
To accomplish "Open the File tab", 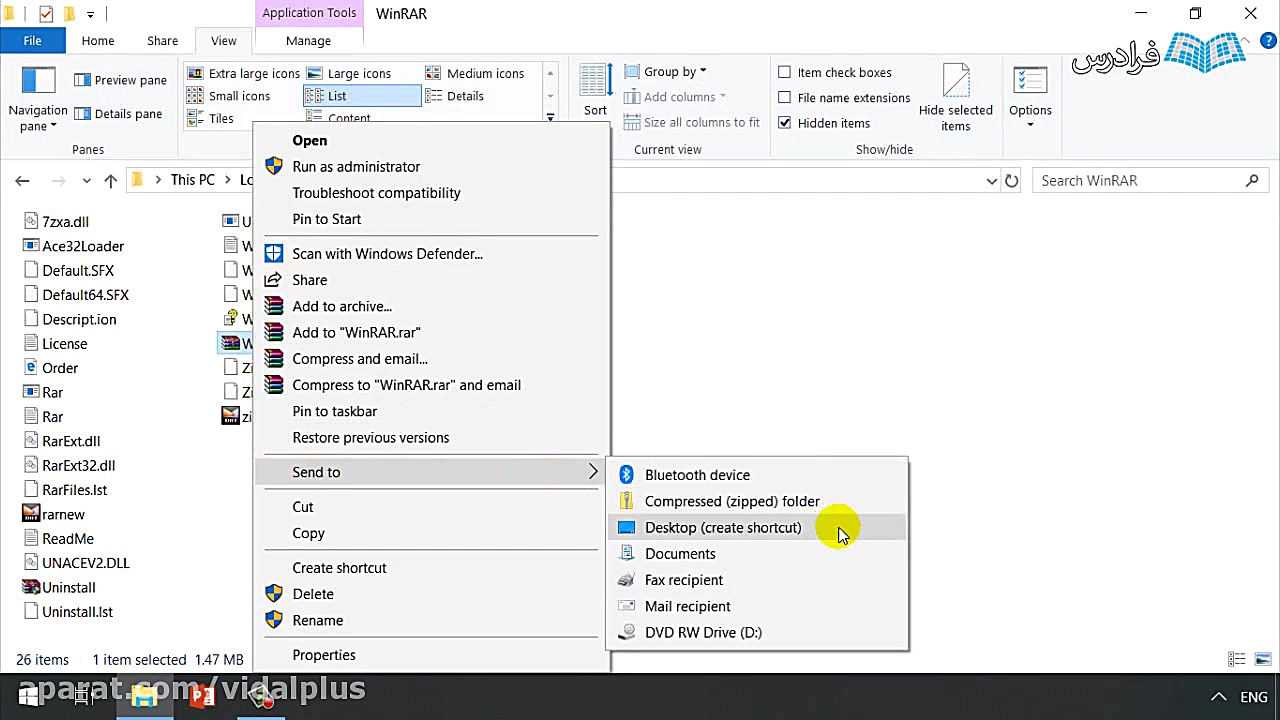I will pyautogui.click(x=32, y=41).
